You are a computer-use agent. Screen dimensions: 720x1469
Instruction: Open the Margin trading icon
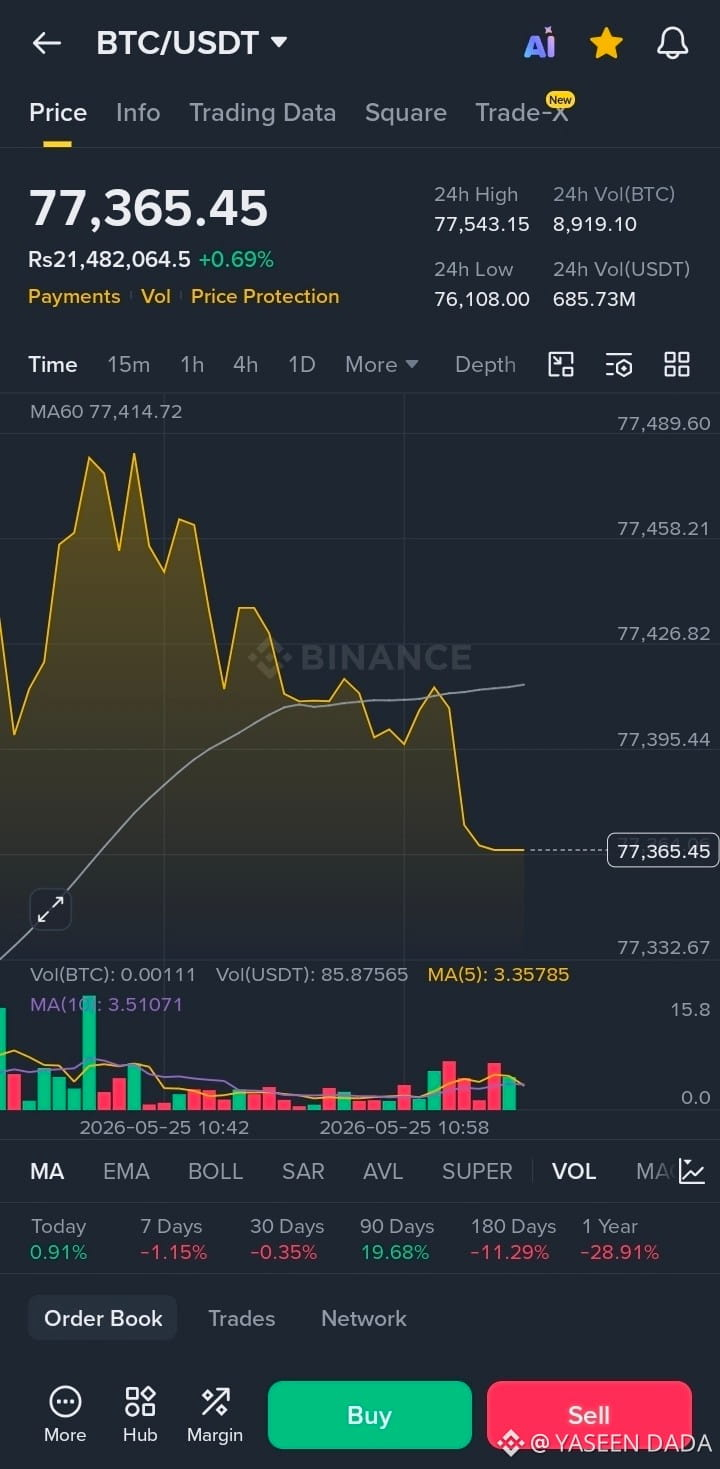coord(215,1414)
